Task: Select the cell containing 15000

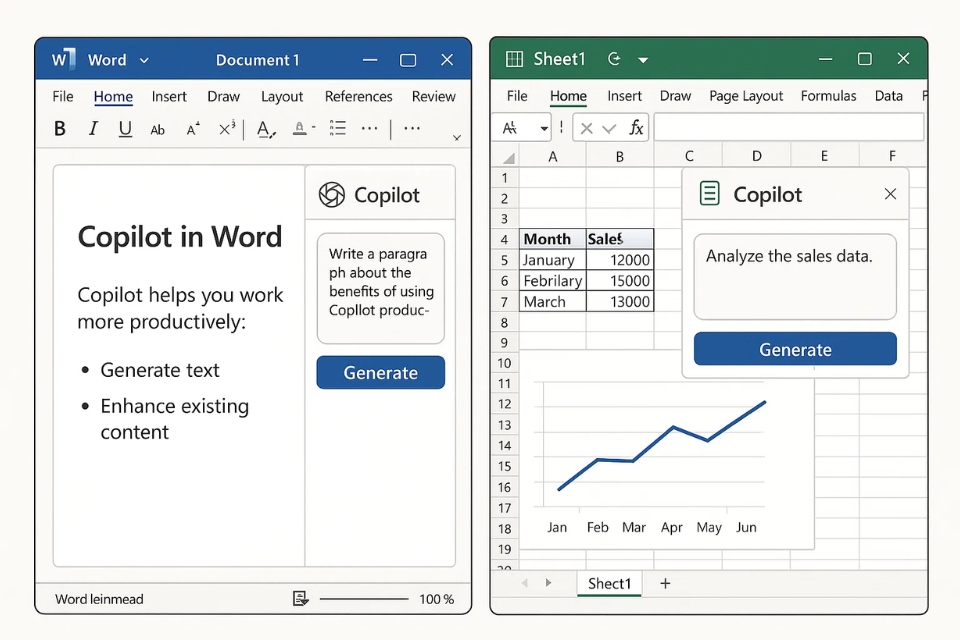Action: point(620,280)
